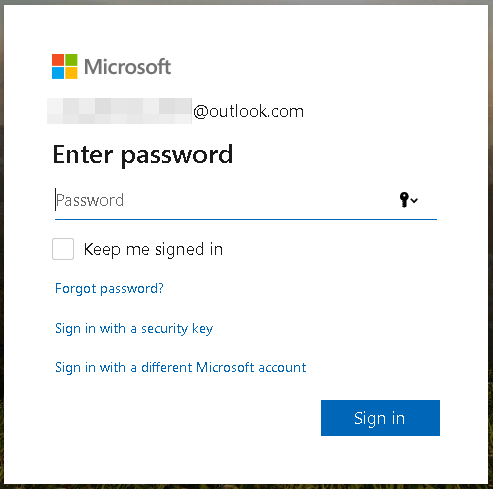Open the saved passwords key menu
This screenshot has width=493, height=489.
[408, 200]
